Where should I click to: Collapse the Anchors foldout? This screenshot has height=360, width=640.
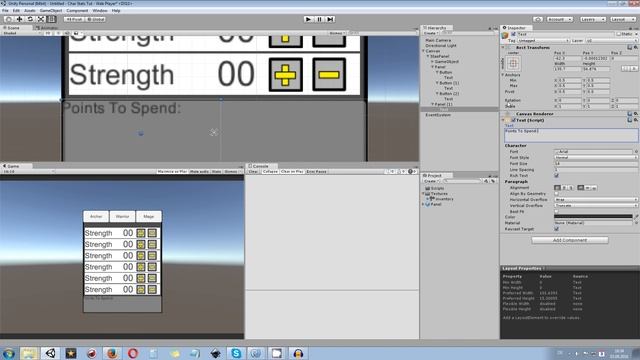coord(503,75)
